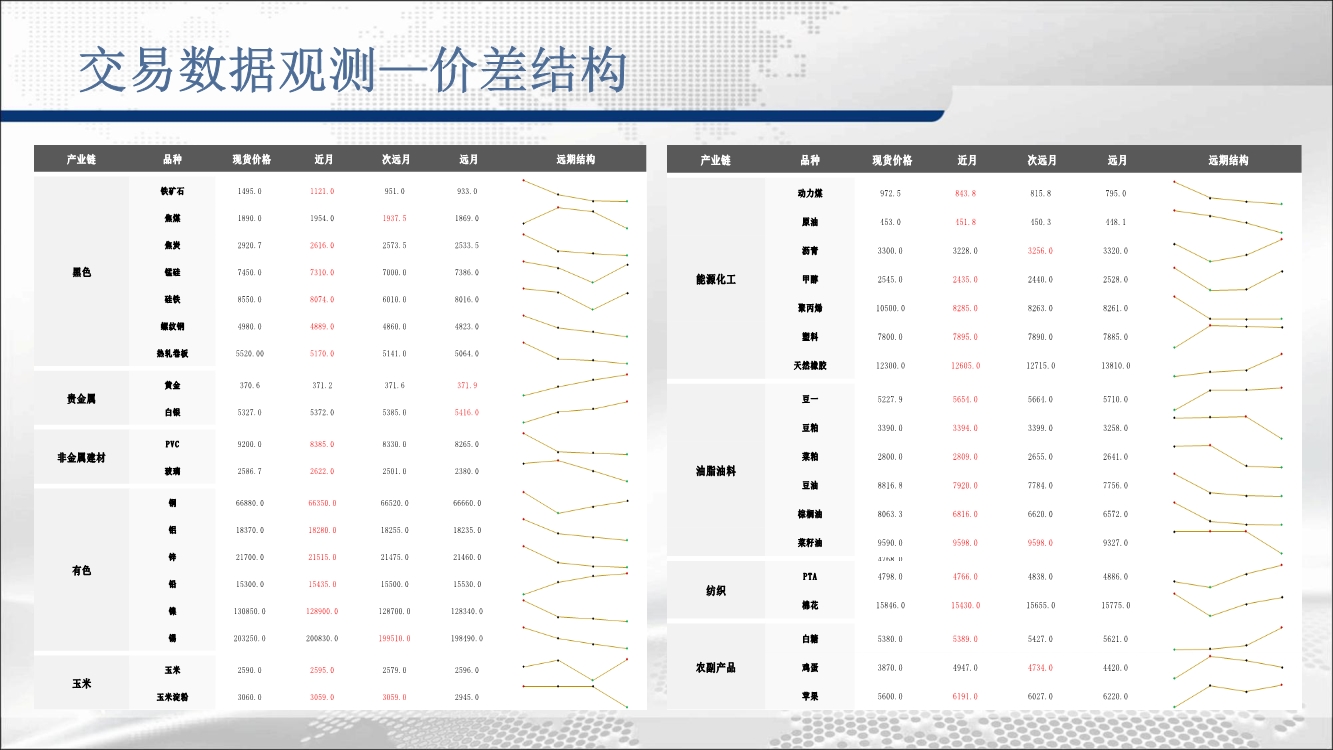The width and height of the screenshot is (1333, 750).
Task: Click the 热轧卷板 variety label
Action: (172, 353)
